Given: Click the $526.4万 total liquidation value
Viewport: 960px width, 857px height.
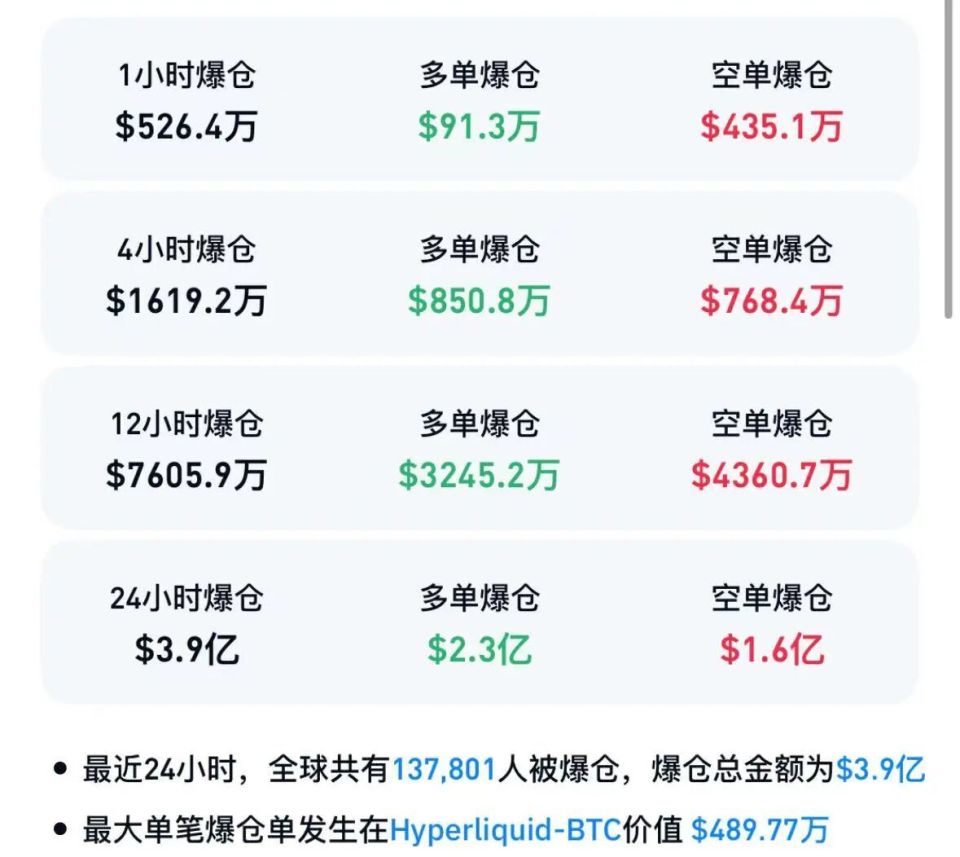Looking at the screenshot, I should [186, 125].
